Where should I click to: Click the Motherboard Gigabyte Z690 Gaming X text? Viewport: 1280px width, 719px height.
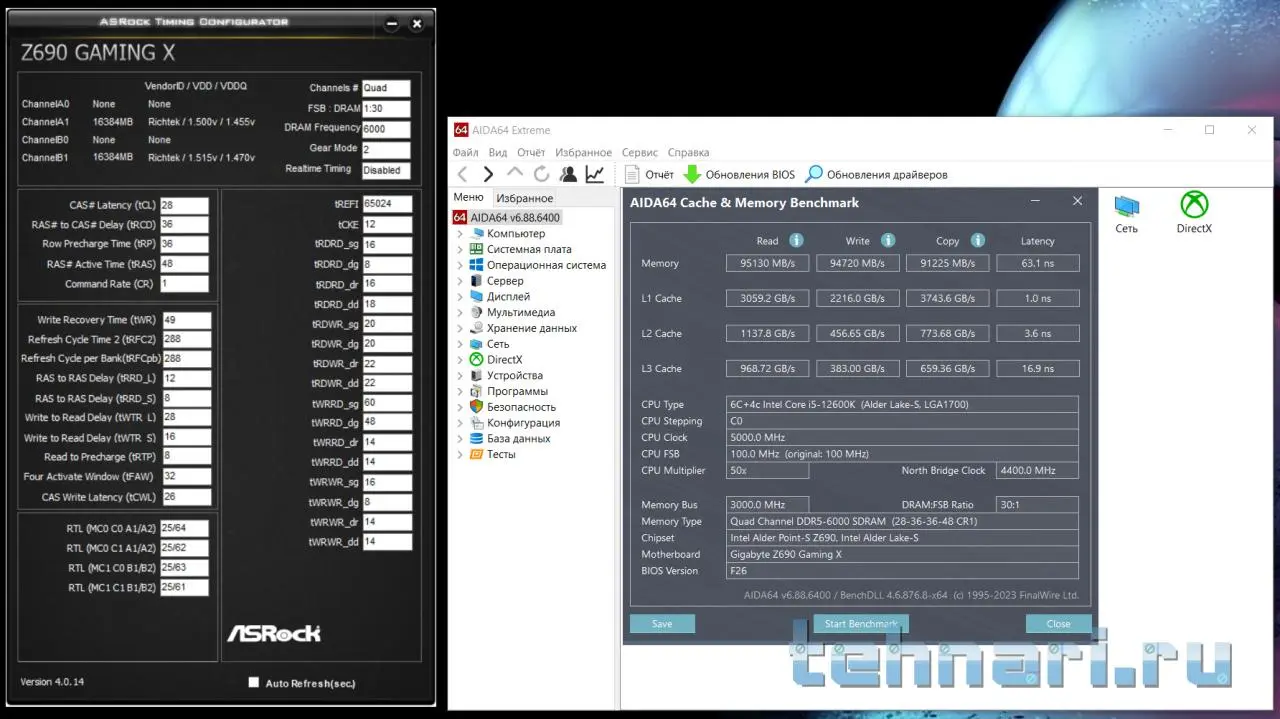(902, 554)
